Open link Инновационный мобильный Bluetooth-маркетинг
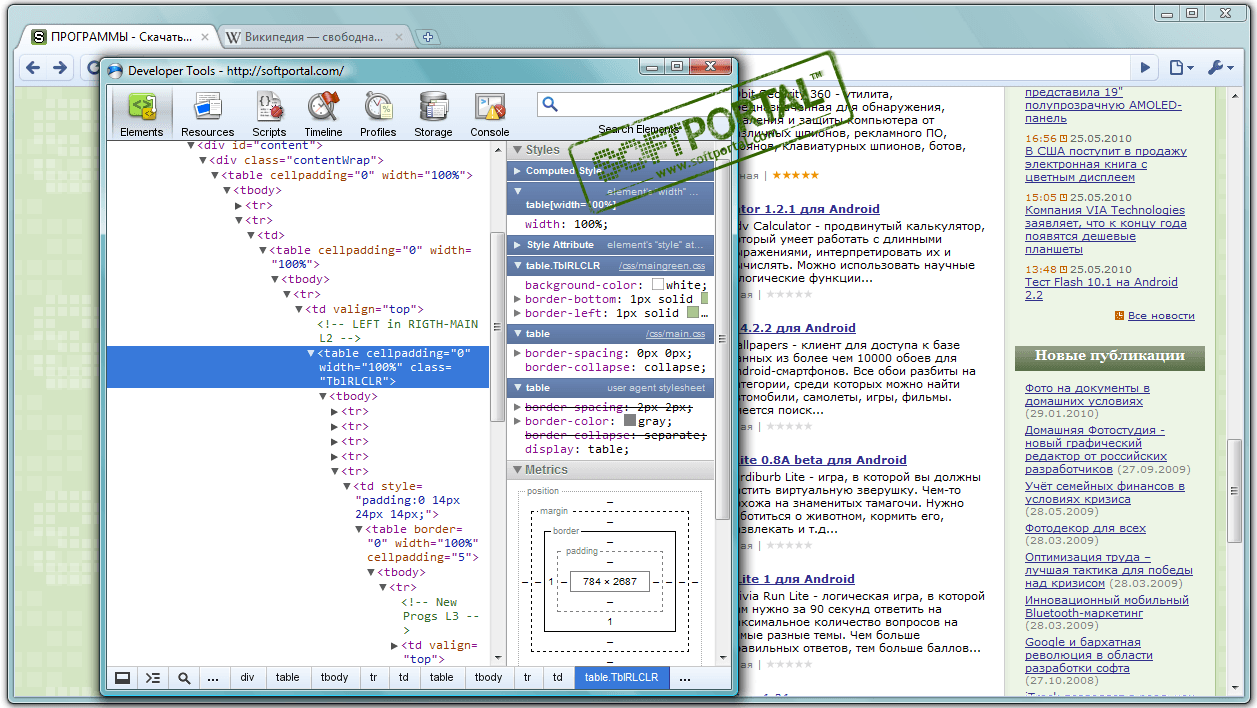Screen dimensions: 1257x708 pos(1107,606)
